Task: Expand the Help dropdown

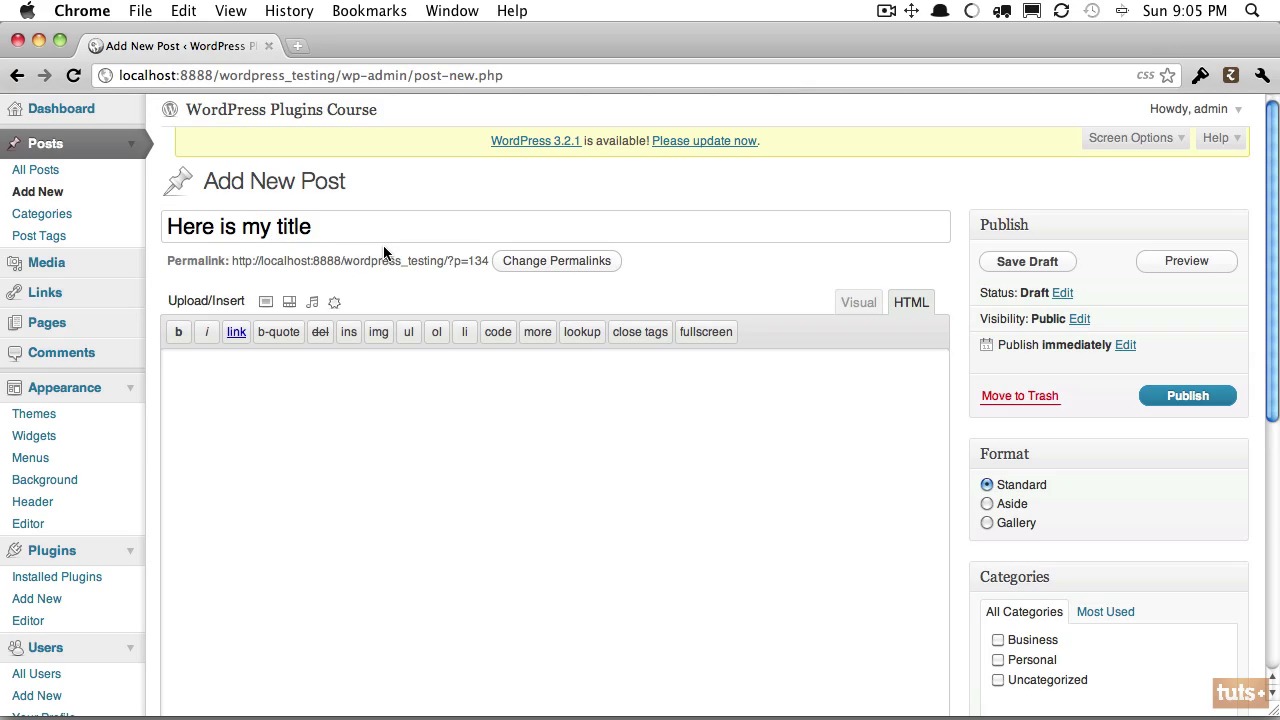Action: click(1221, 138)
